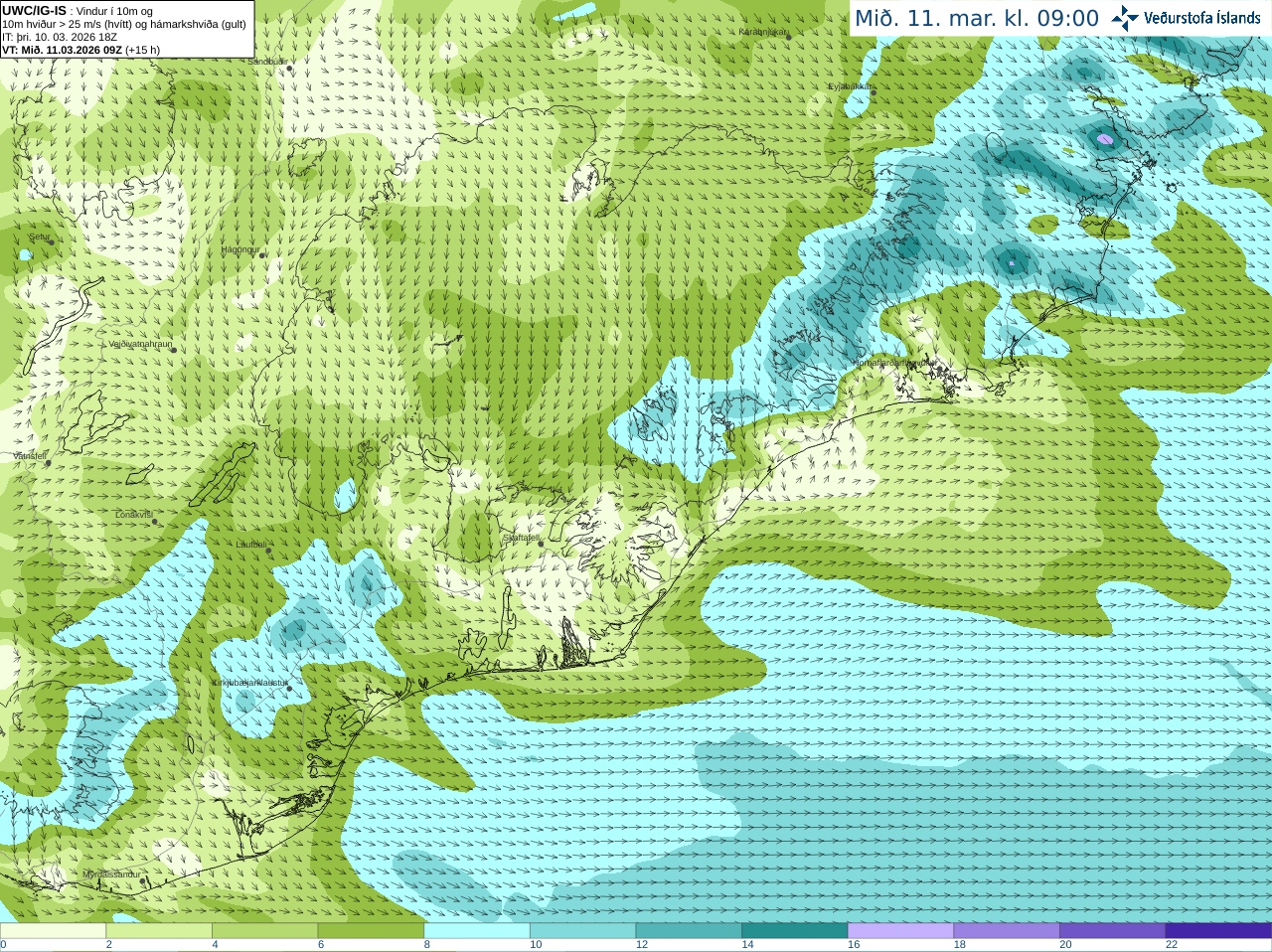The height and width of the screenshot is (952, 1272).
Task: Click the UWC/IG-IS title text
Action: point(34,11)
